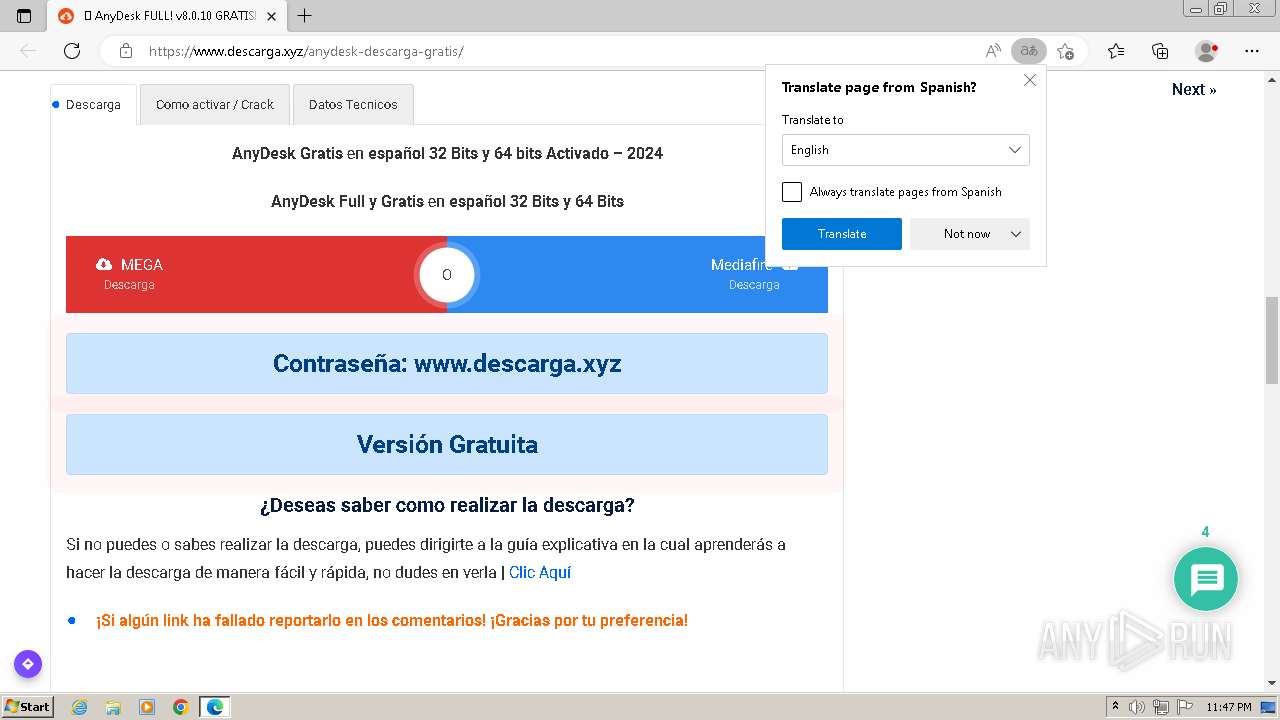Go back to previous page
Viewport: 1280px width, 720px height.
(28, 51)
